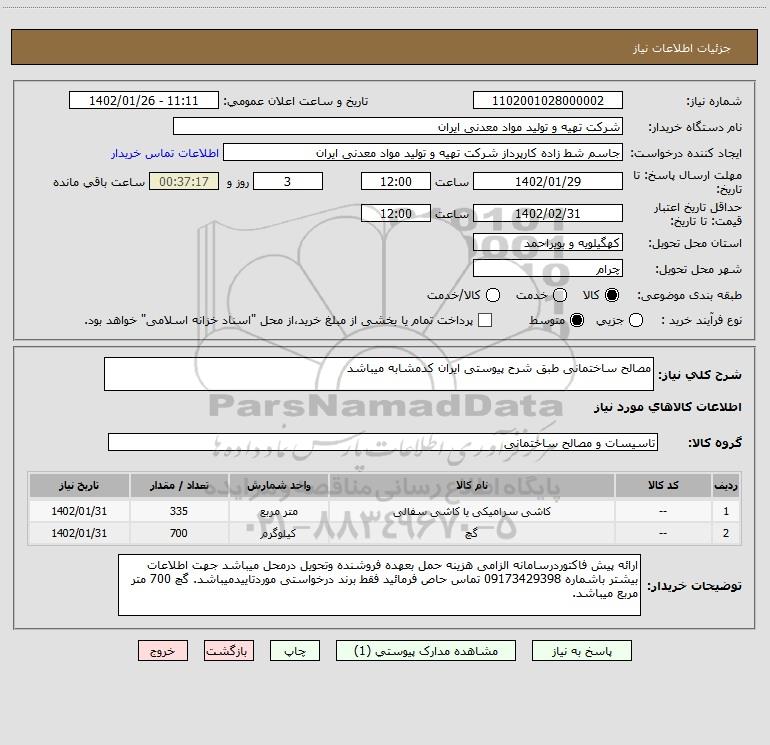The image size is (770, 745).
Task: Click the date 1402/01/31 in کاشی row
Action: [79, 511]
